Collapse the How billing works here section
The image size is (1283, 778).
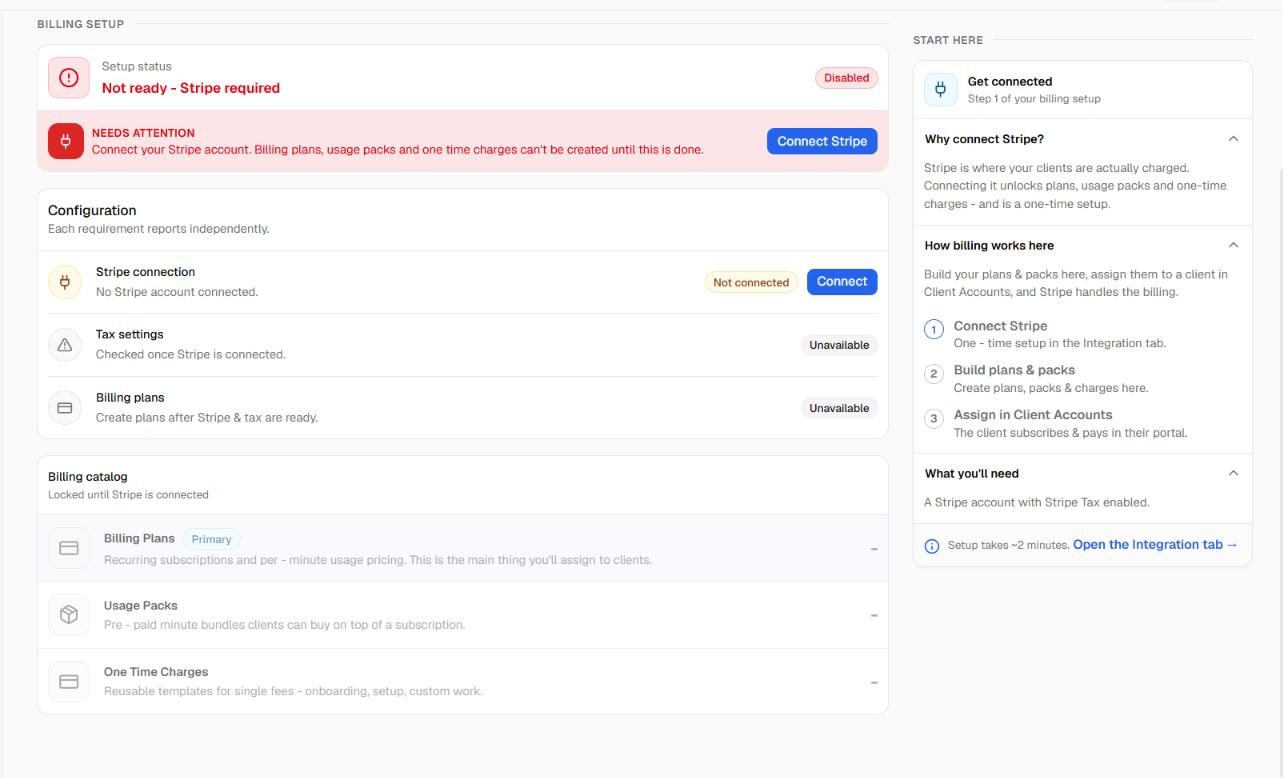point(1233,245)
